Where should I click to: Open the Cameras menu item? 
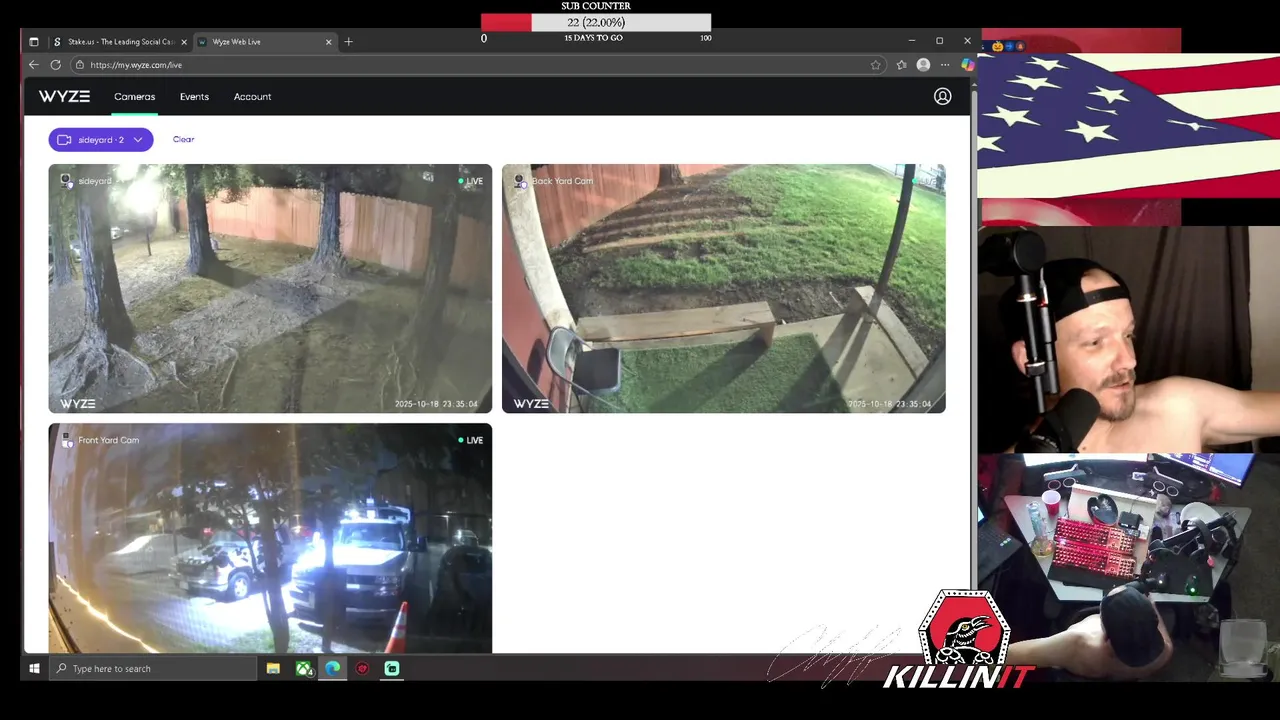(134, 97)
